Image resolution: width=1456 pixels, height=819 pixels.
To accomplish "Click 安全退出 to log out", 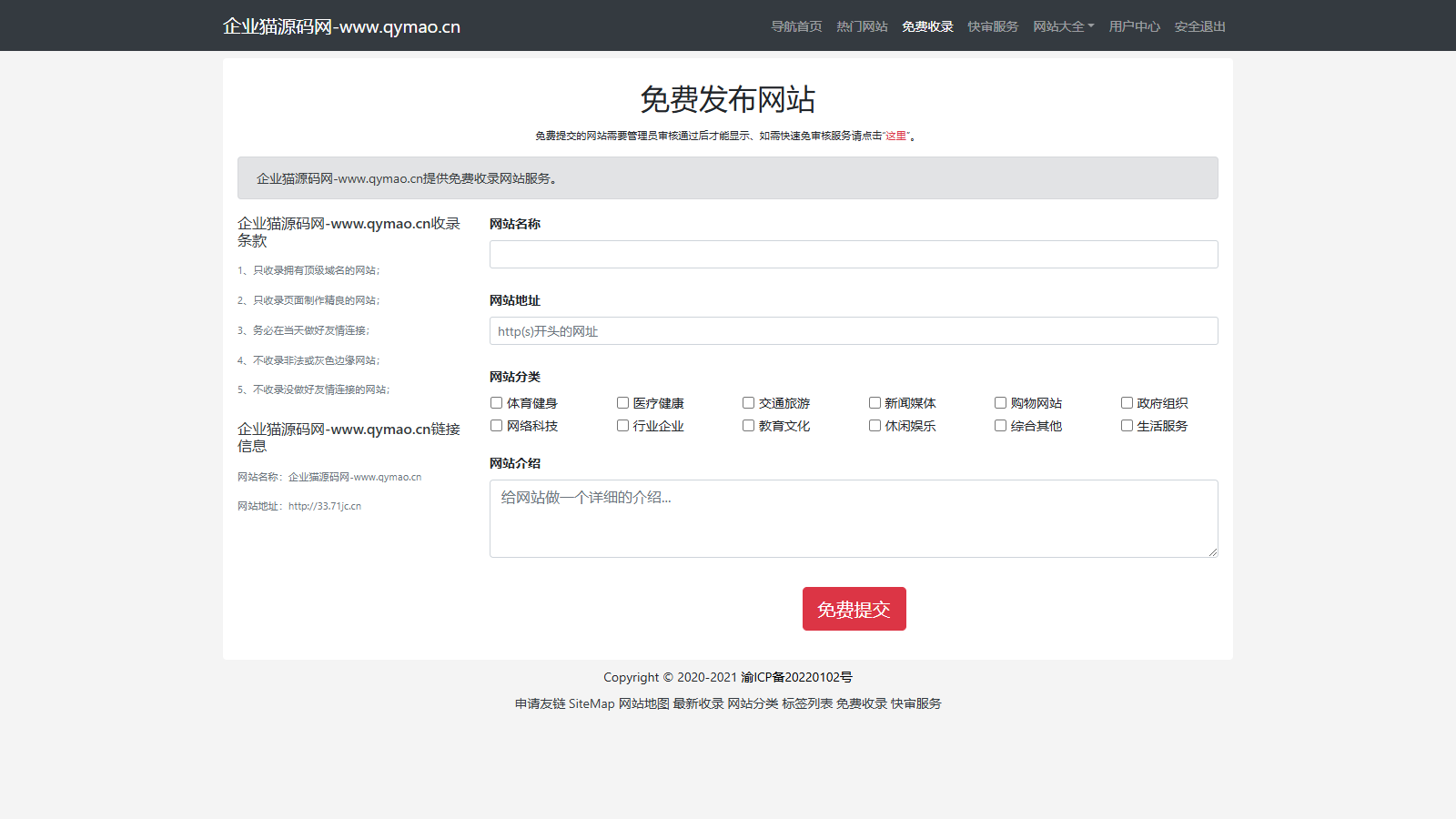I will pos(1199,26).
